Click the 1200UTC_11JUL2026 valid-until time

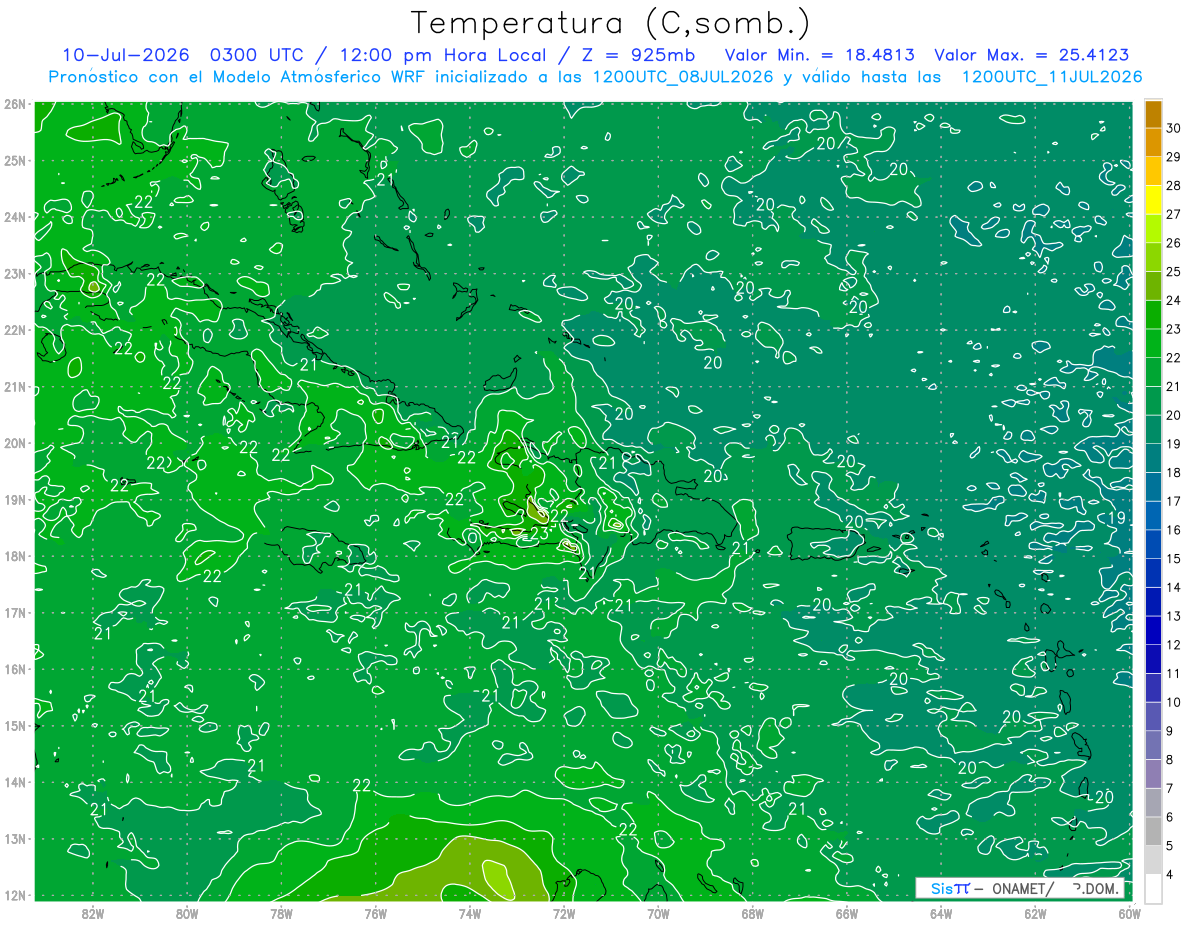pos(1051,77)
